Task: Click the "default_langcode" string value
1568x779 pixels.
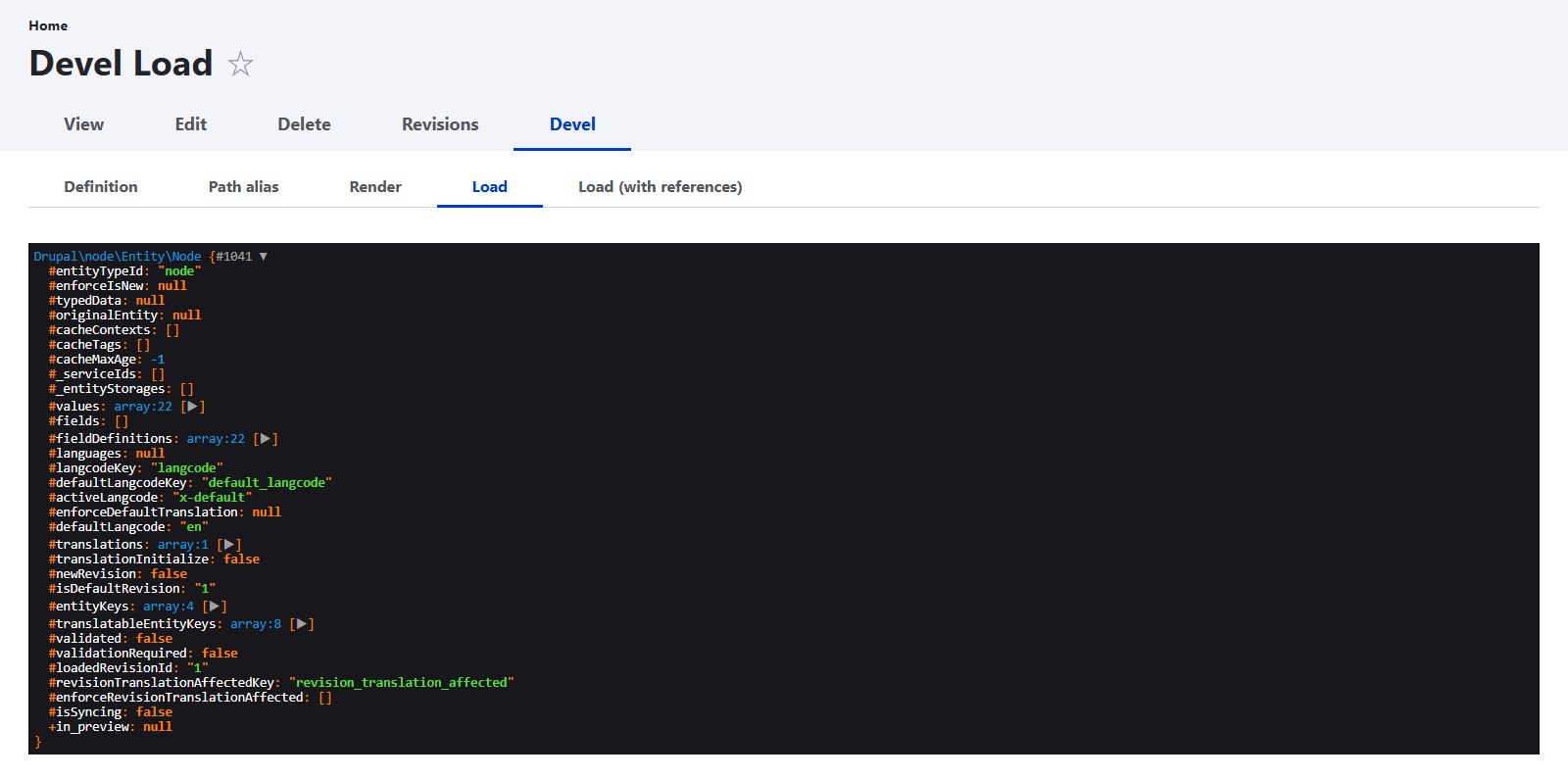Action: pyautogui.click(x=268, y=483)
